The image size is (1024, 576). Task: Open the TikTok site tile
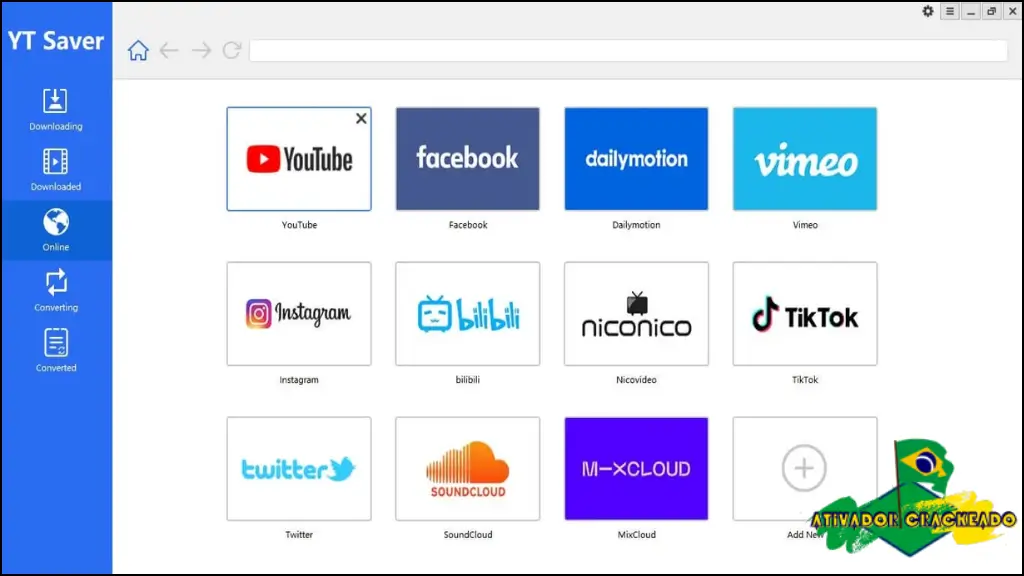pos(805,314)
